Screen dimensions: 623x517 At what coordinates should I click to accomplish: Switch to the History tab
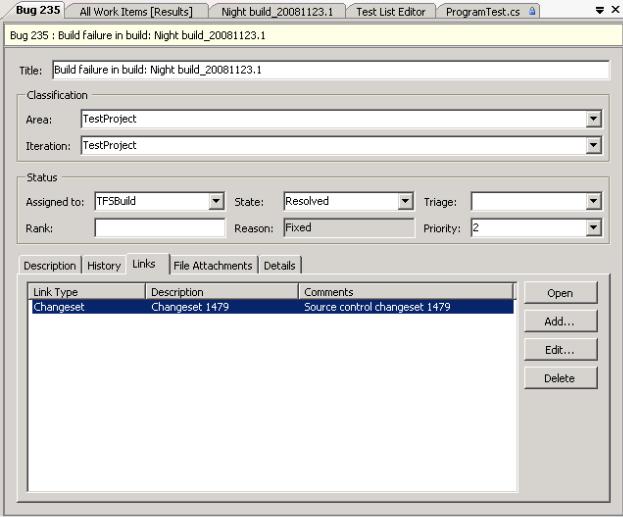pyautogui.click(x=103, y=266)
